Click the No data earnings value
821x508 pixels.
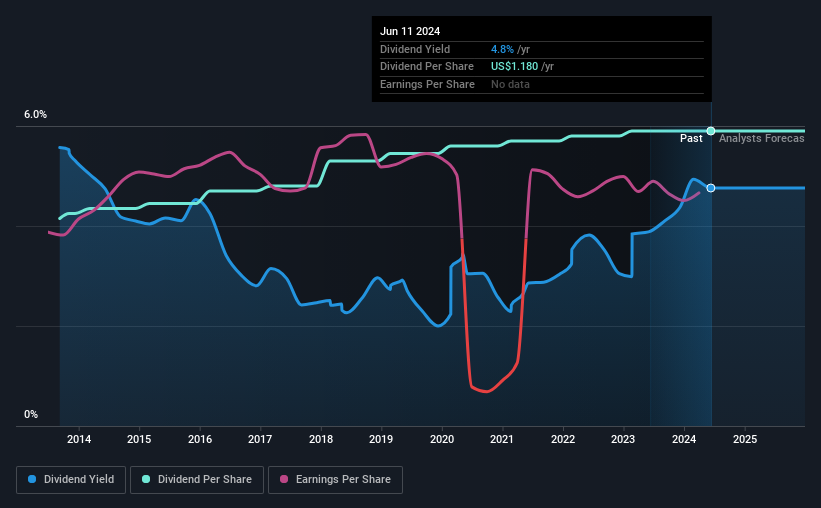pos(510,84)
